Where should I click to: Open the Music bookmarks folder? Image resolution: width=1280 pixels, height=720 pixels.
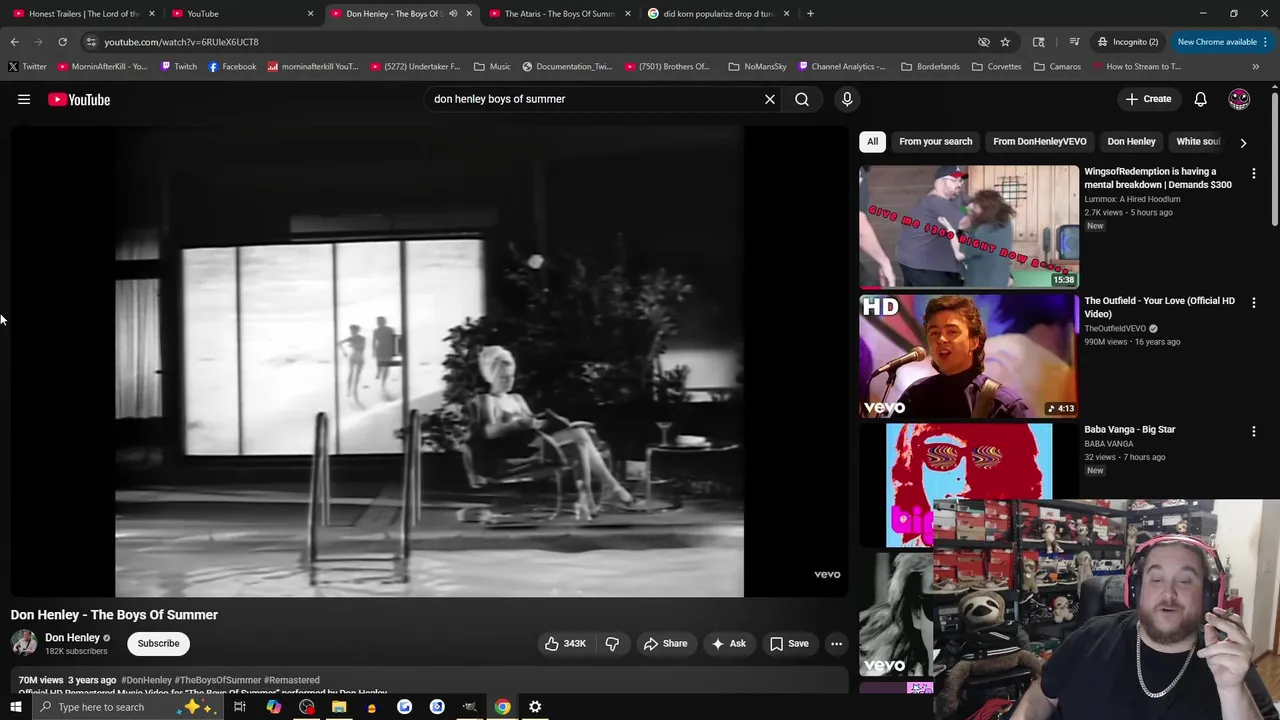492,67
